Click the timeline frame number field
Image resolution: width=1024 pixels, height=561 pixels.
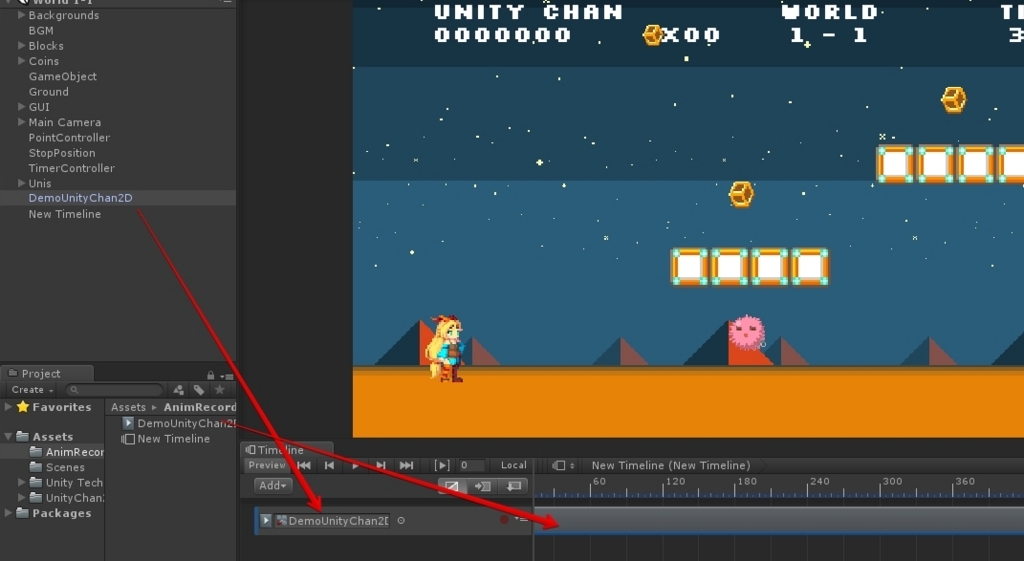tap(472, 466)
